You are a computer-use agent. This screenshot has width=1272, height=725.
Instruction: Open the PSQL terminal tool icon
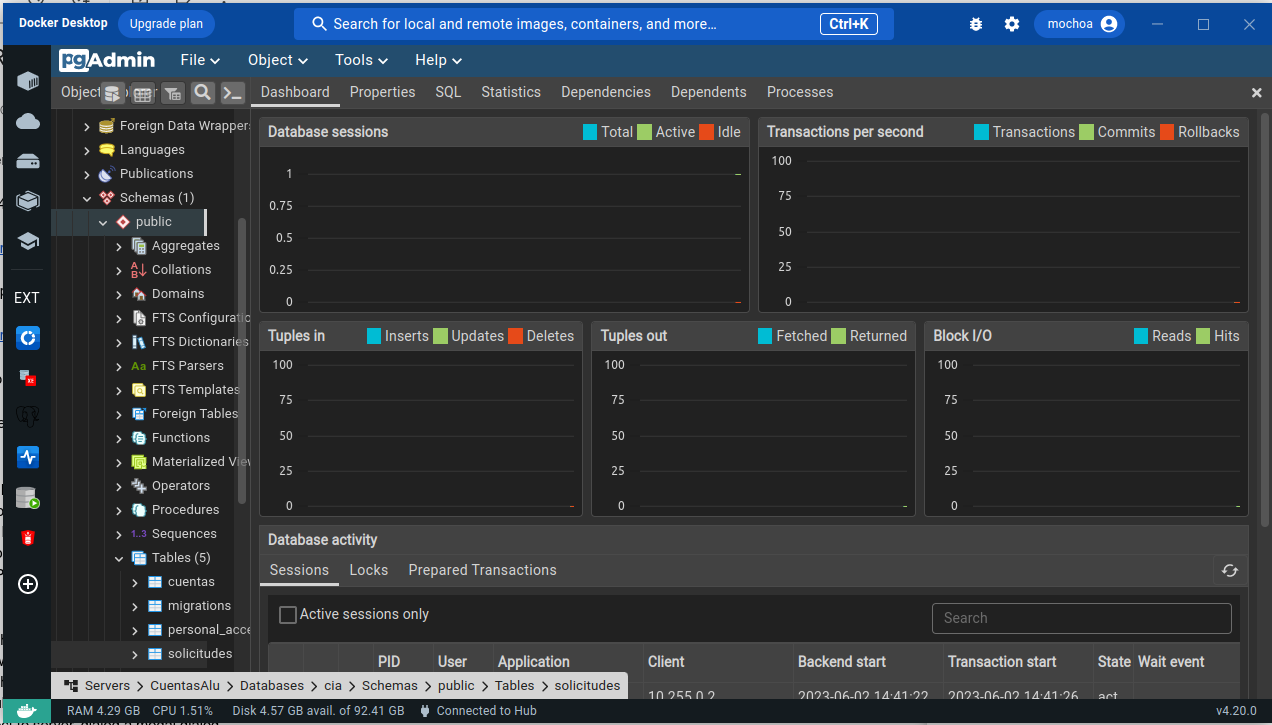(x=232, y=93)
